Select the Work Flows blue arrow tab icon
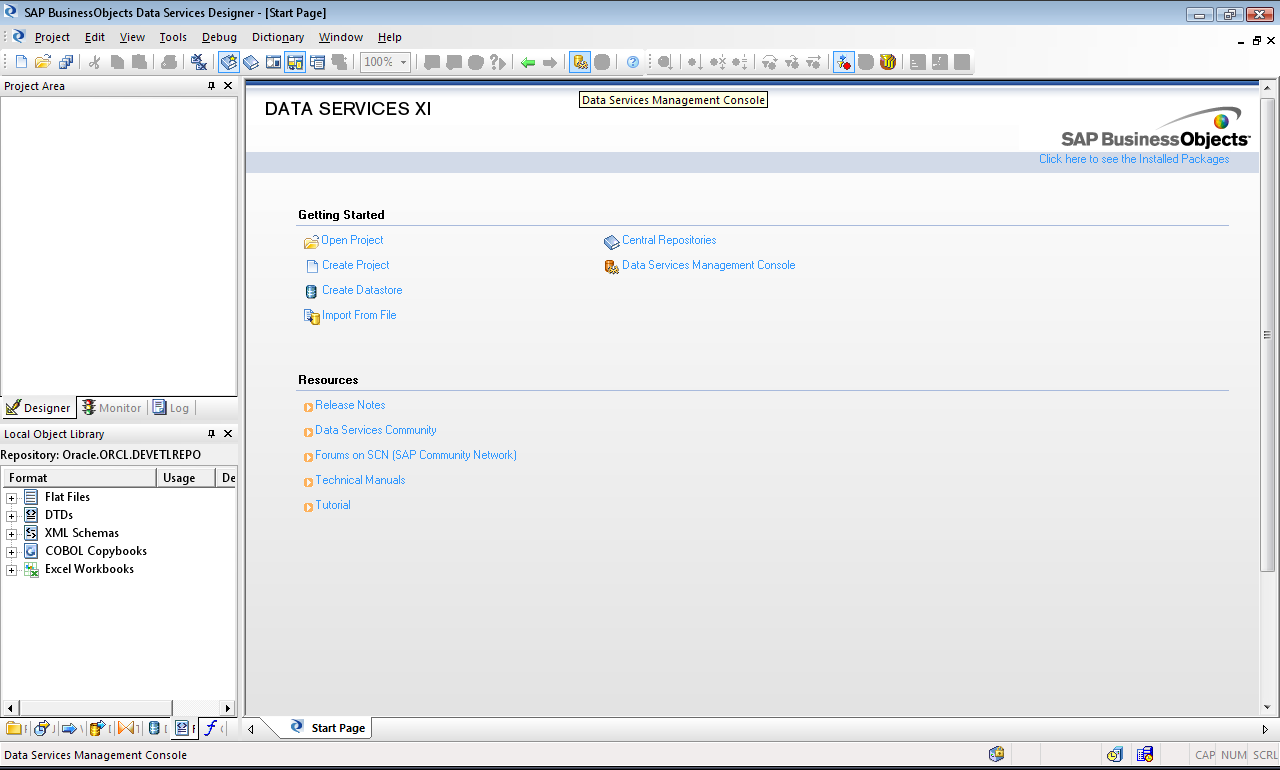The width and height of the screenshot is (1280, 770). 70,728
